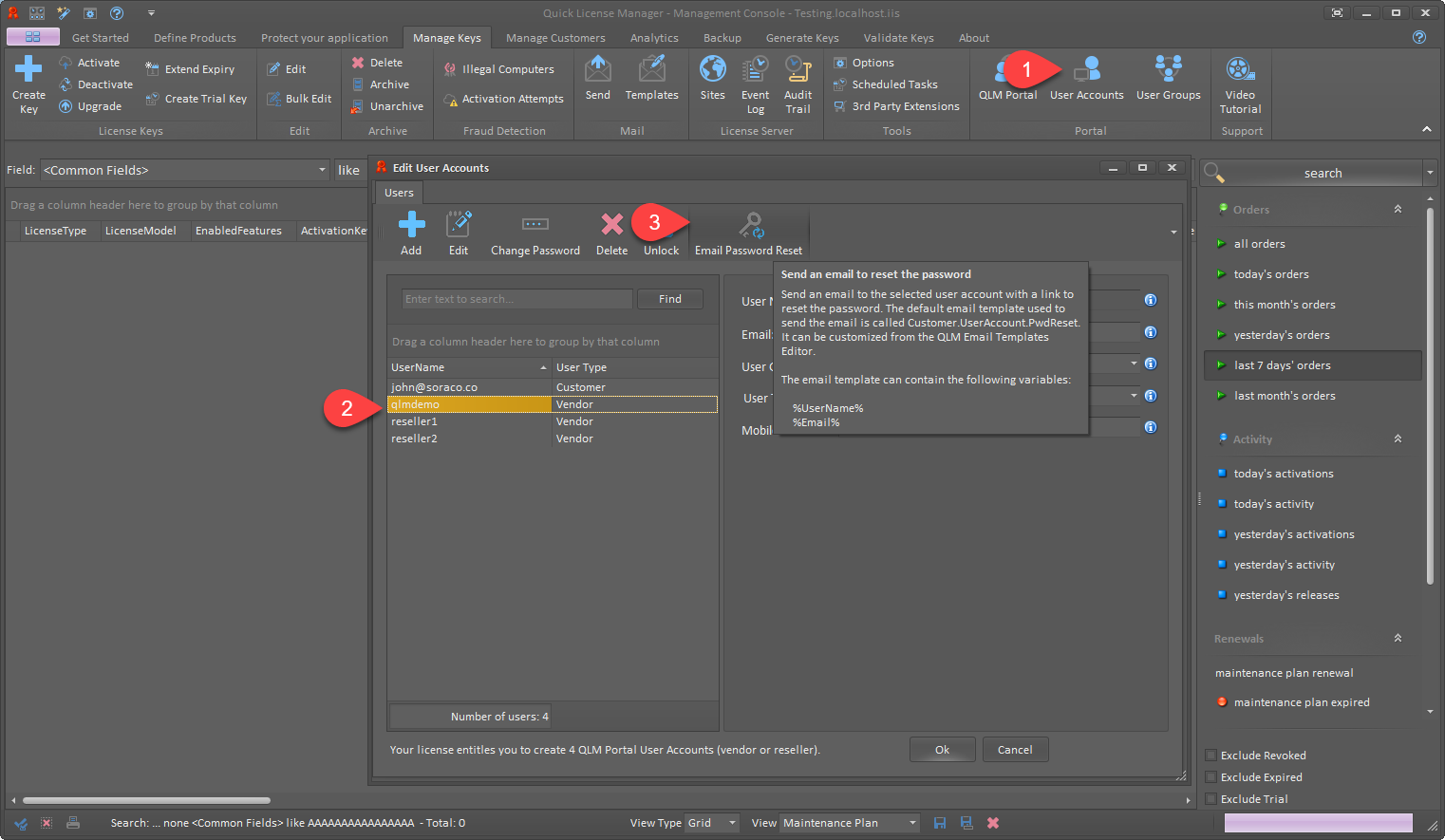Click Archive in the ribbon
Image resolution: width=1445 pixels, height=840 pixels.
[380, 84]
